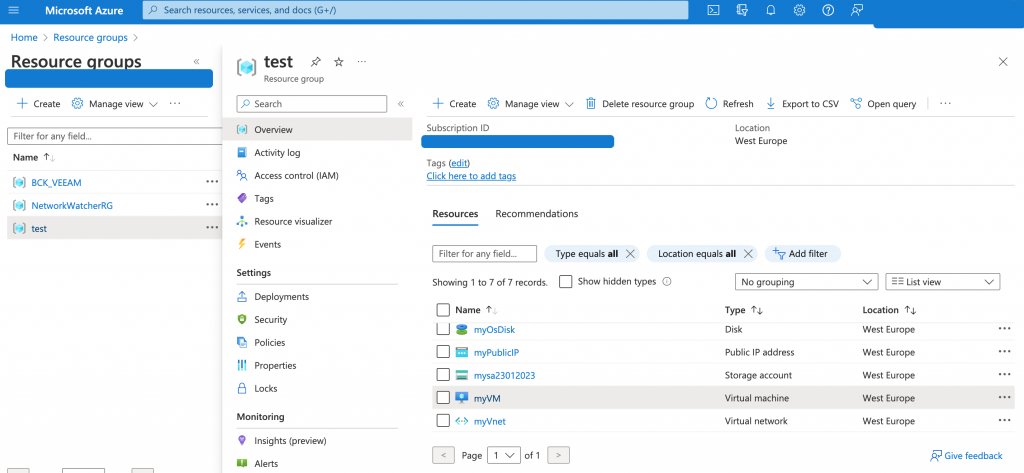
Task: Pin the test resource group to dashboard
Action: point(315,62)
